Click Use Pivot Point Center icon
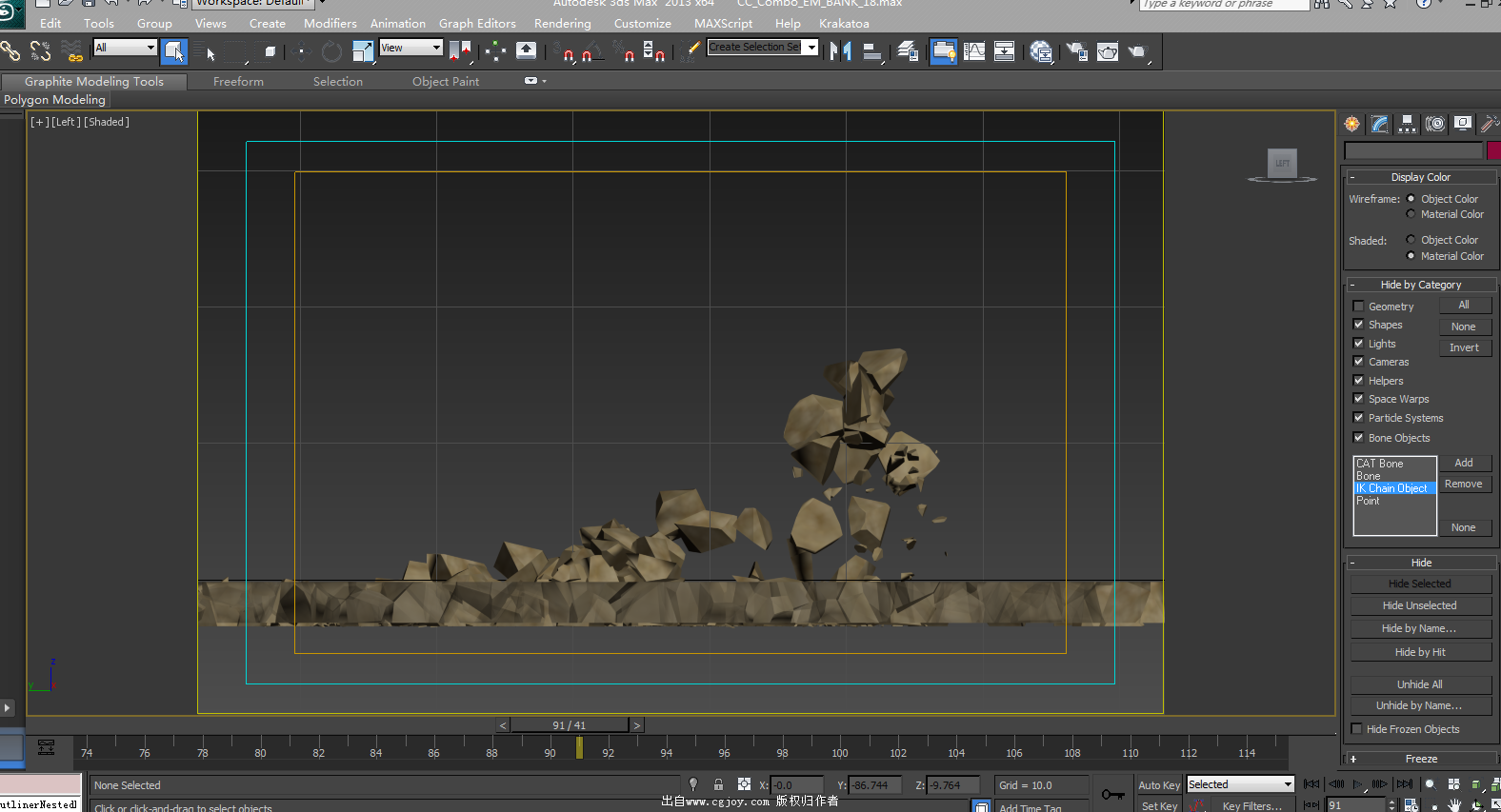The image size is (1501, 812). [x=461, y=51]
